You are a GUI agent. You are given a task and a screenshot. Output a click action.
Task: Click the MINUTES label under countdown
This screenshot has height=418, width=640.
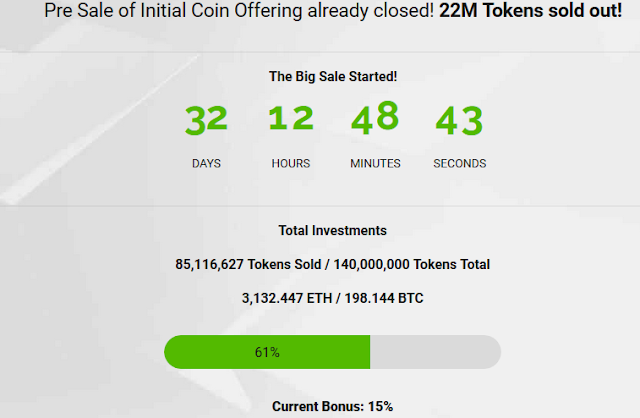[375, 164]
